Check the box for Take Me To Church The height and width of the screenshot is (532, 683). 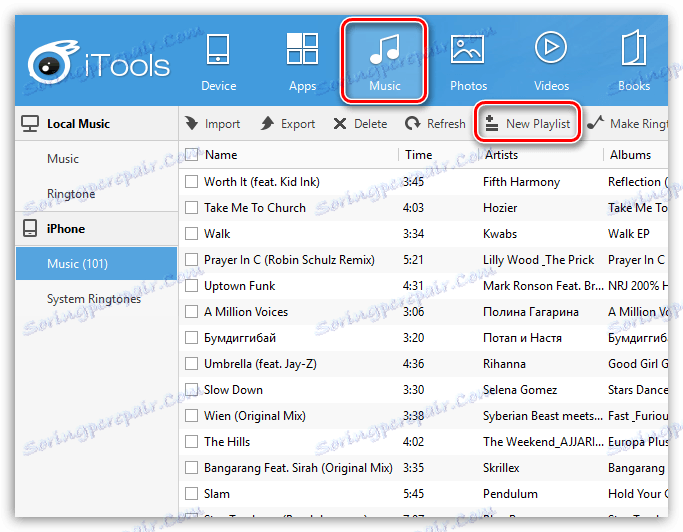coord(191,208)
